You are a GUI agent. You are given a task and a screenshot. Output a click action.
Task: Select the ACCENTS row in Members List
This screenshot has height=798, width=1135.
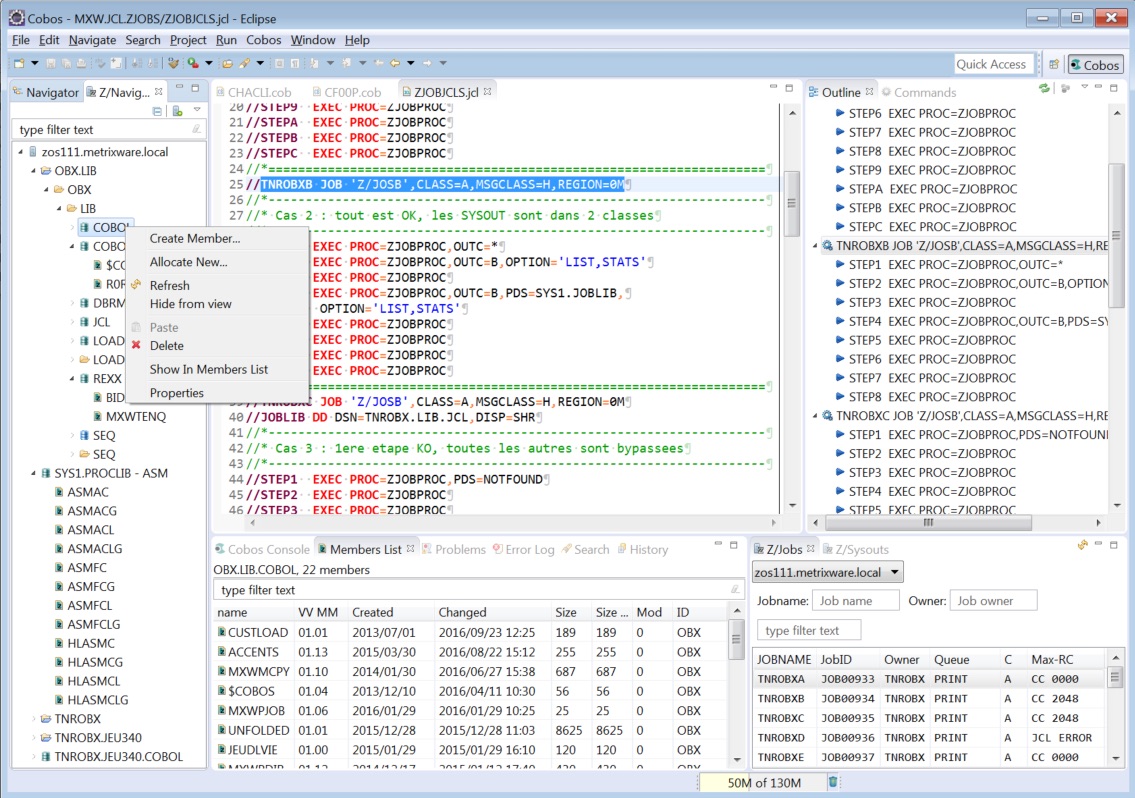pos(471,652)
